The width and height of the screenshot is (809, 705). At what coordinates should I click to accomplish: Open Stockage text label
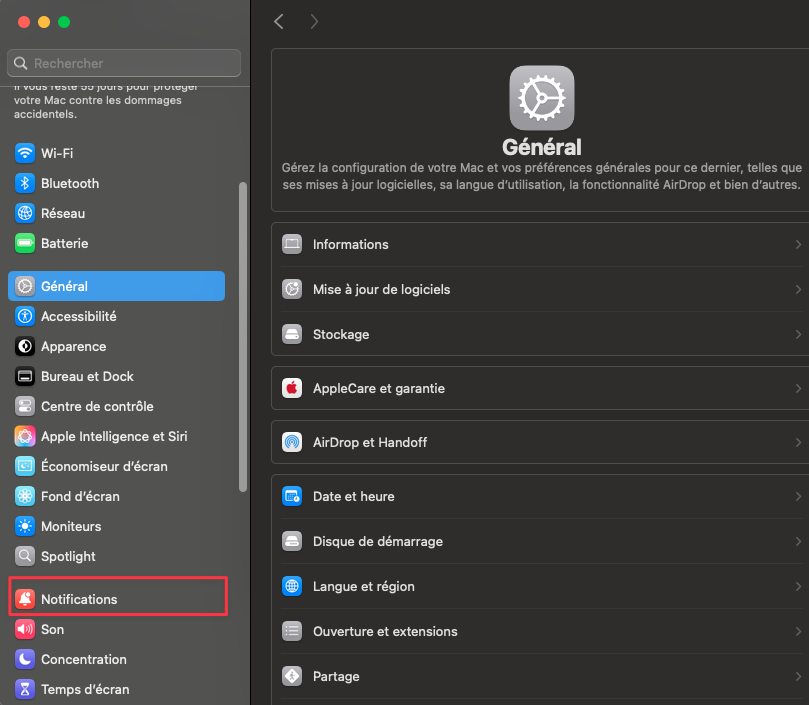pos(341,334)
